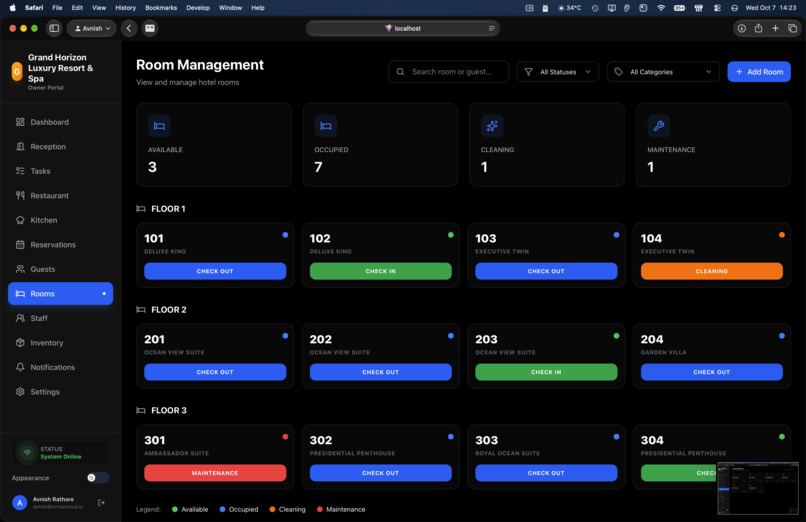Click the Add Room button
The height and width of the screenshot is (522, 806).
tap(759, 72)
